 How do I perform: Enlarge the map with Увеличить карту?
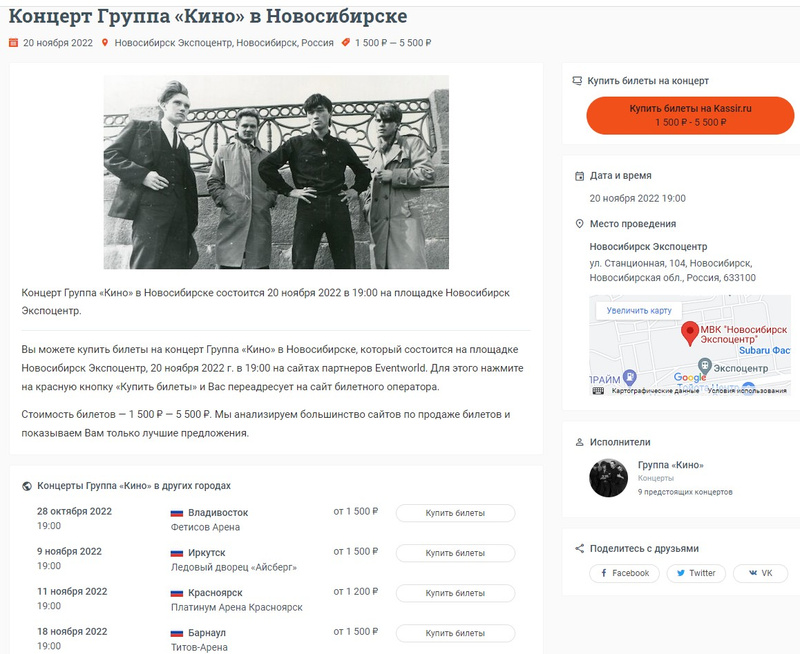point(639,310)
